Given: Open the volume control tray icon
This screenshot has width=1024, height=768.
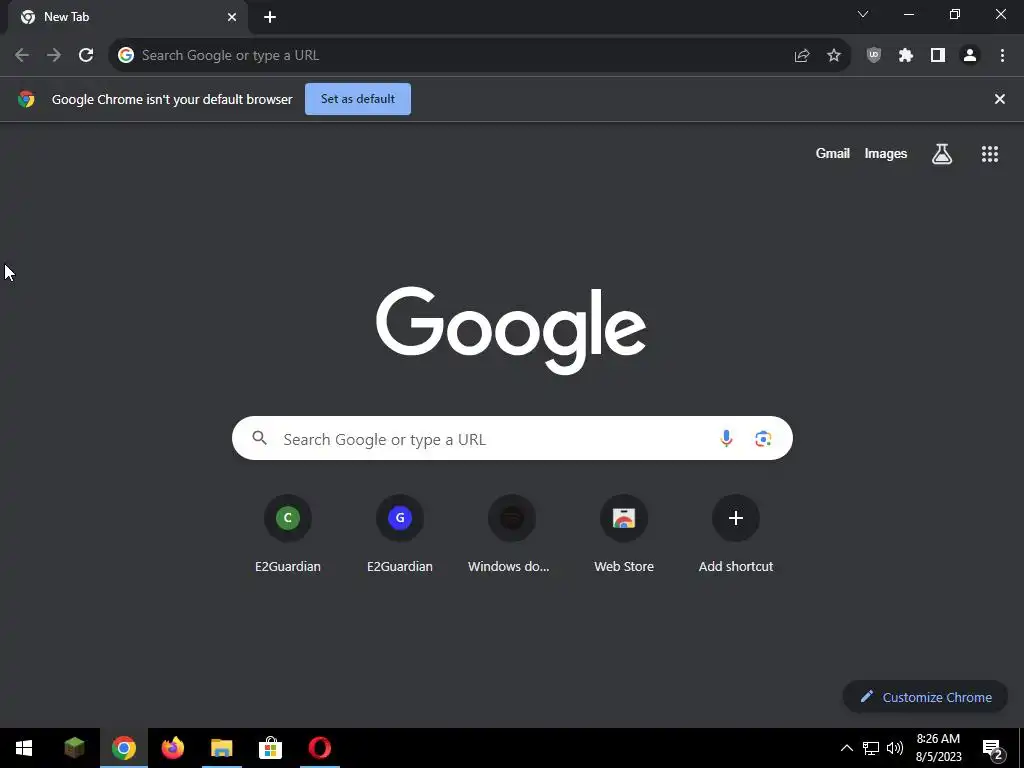Looking at the screenshot, I should [895, 748].
